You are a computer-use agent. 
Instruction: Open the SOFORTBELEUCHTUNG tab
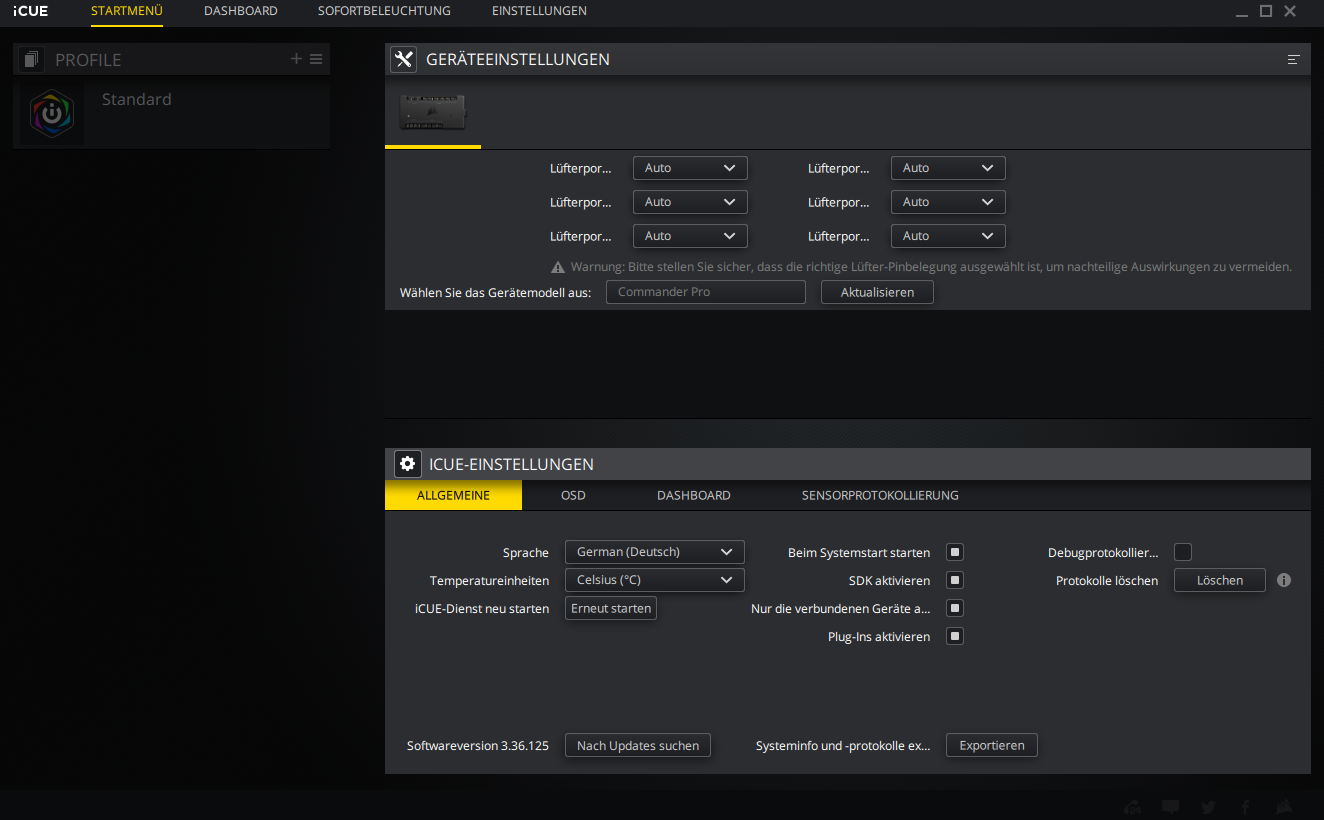(x=384, y=11)
